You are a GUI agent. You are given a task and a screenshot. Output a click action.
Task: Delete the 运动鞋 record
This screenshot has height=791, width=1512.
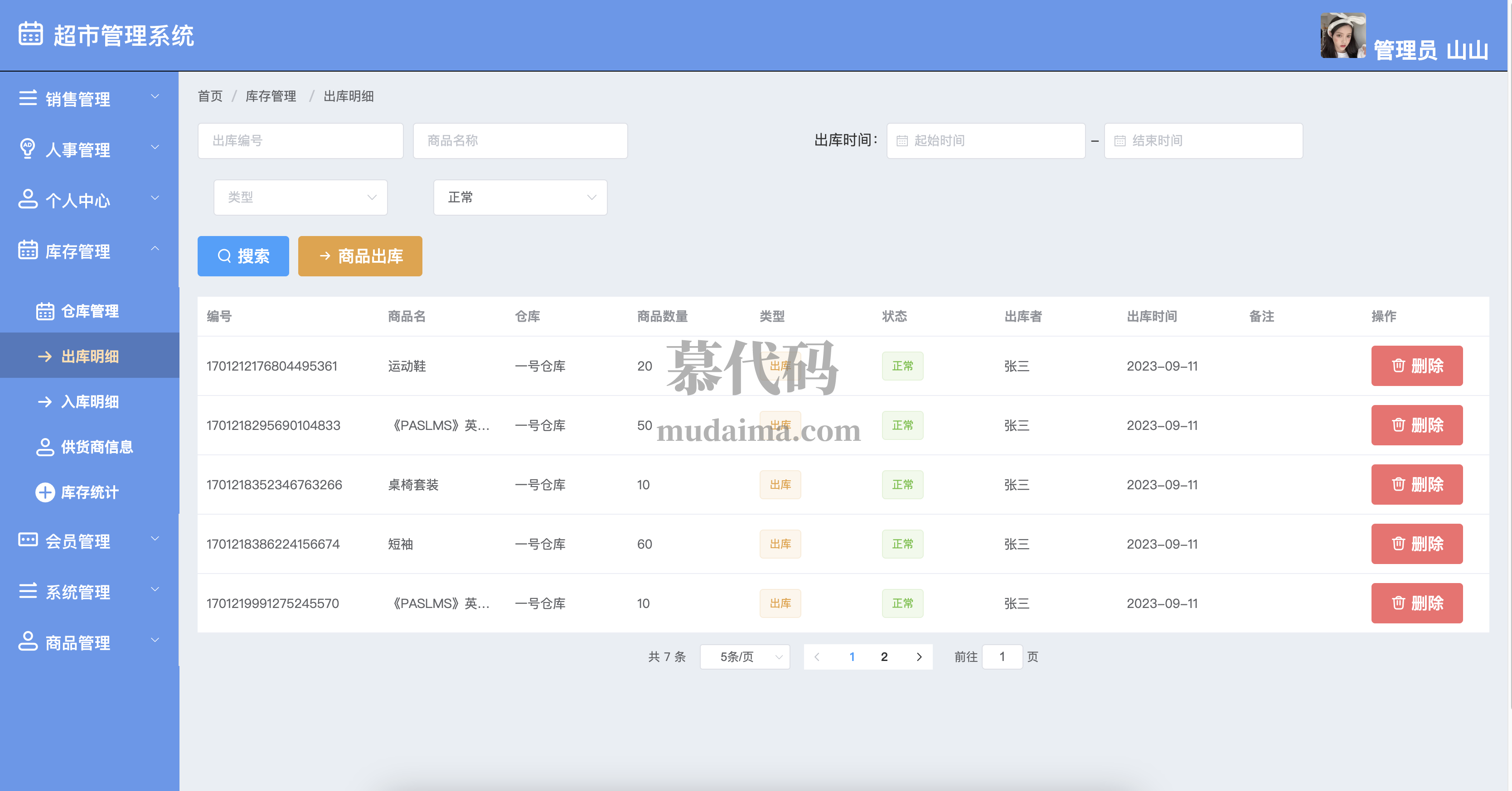tap(1416, 366)
